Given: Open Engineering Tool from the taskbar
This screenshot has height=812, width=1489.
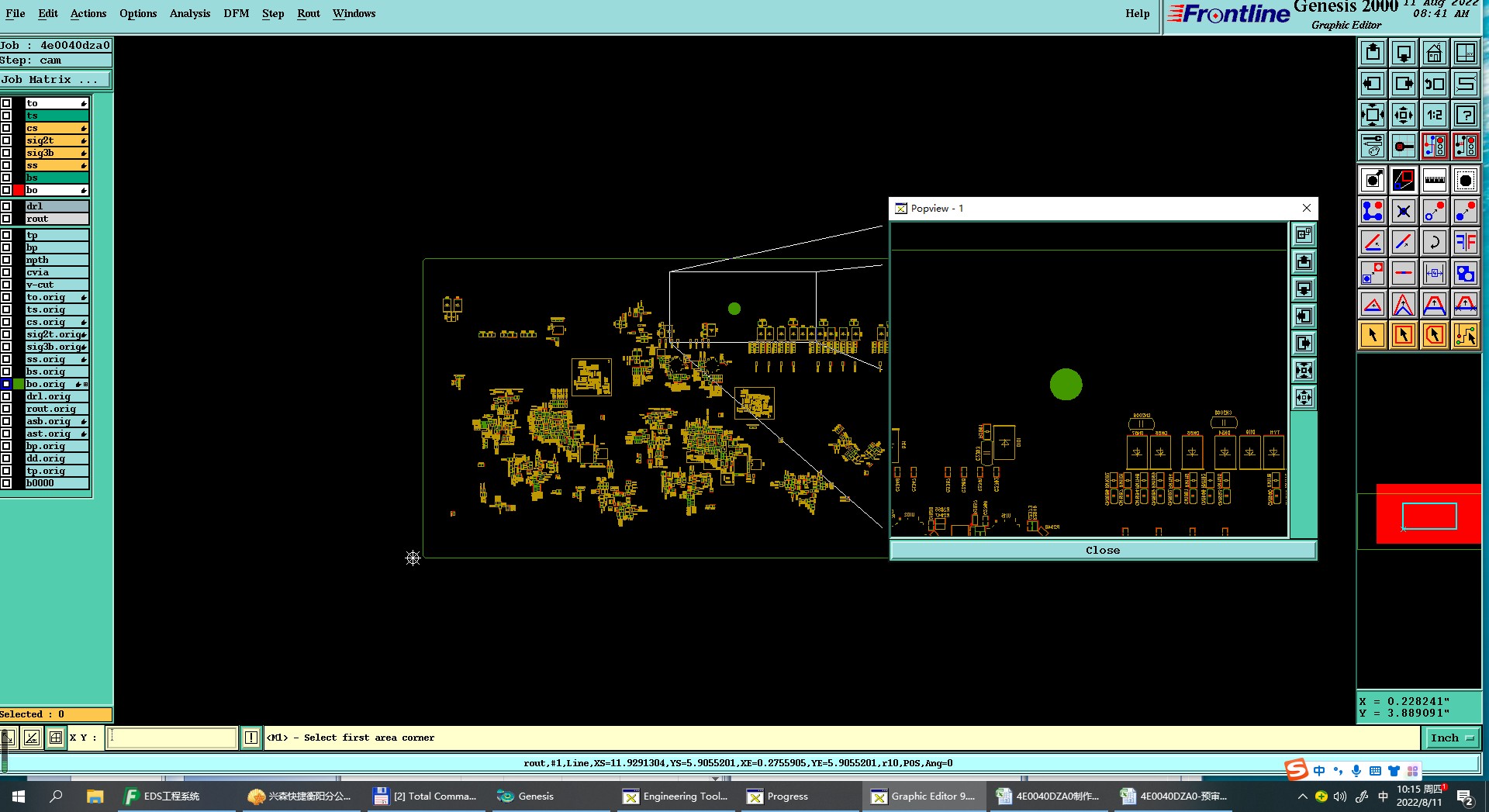Looking at the screenshot, I should [676, 796].
